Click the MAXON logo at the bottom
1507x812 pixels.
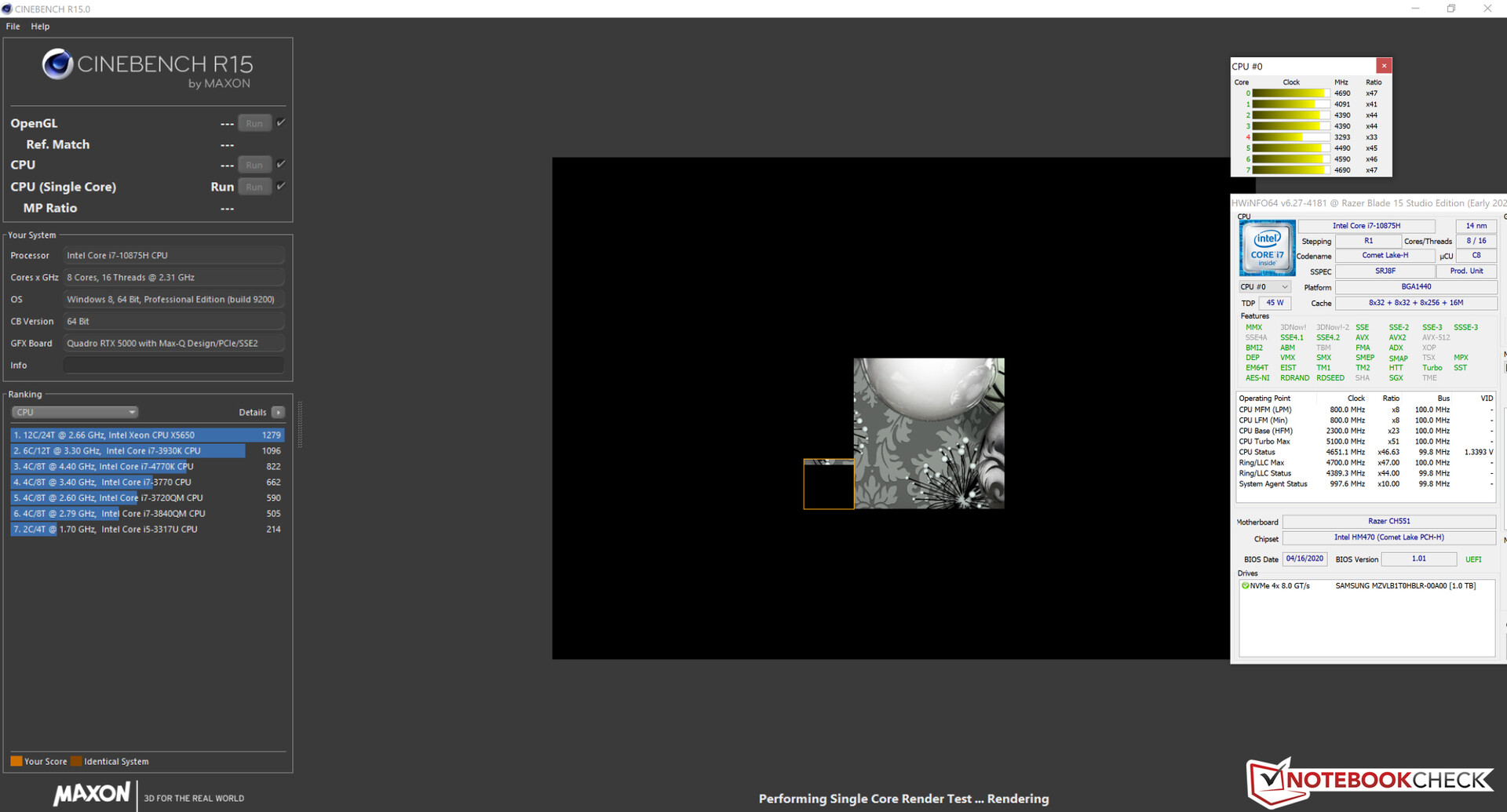92,794
